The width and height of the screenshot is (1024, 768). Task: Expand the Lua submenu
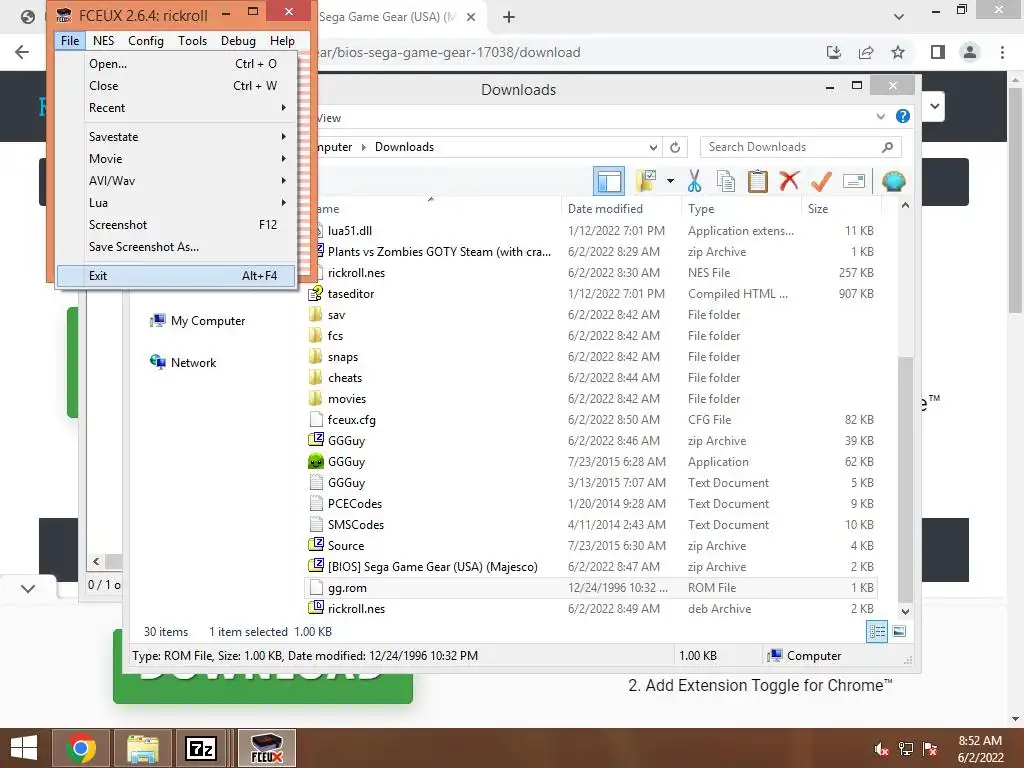pyautogui.click(x=176, y=202)
